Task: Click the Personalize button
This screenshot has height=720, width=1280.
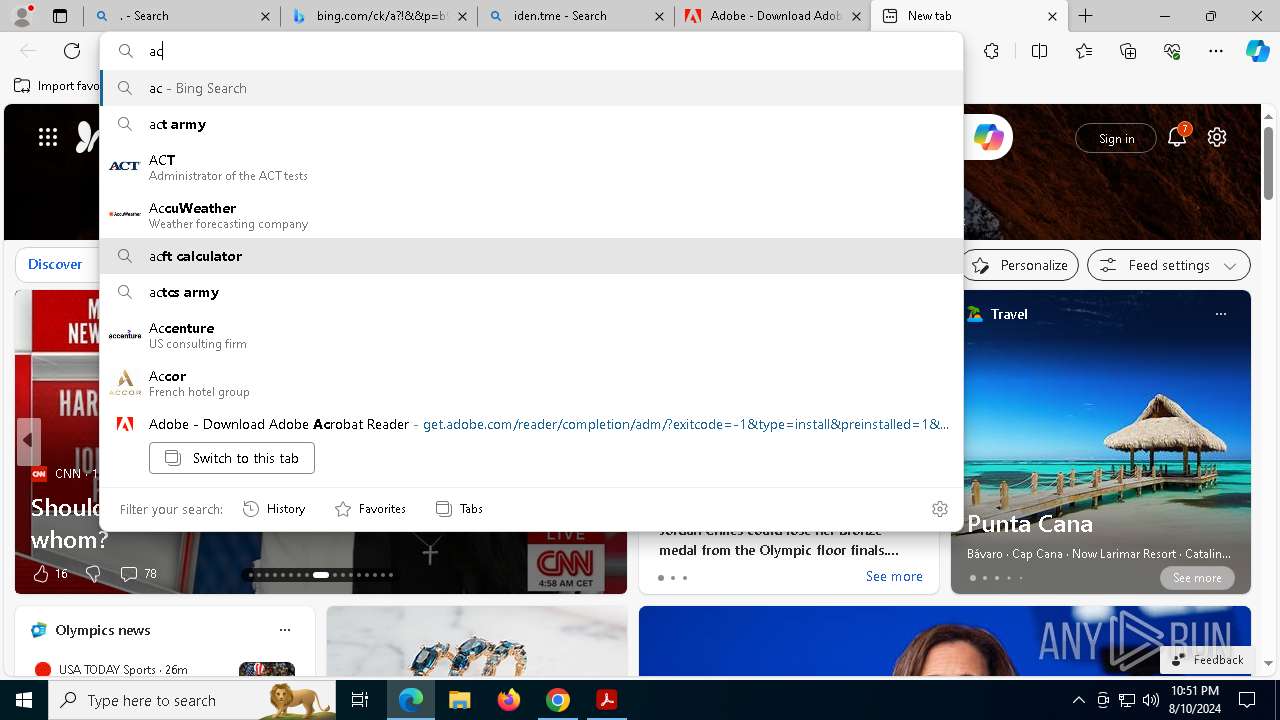Action: point(1020,265)
